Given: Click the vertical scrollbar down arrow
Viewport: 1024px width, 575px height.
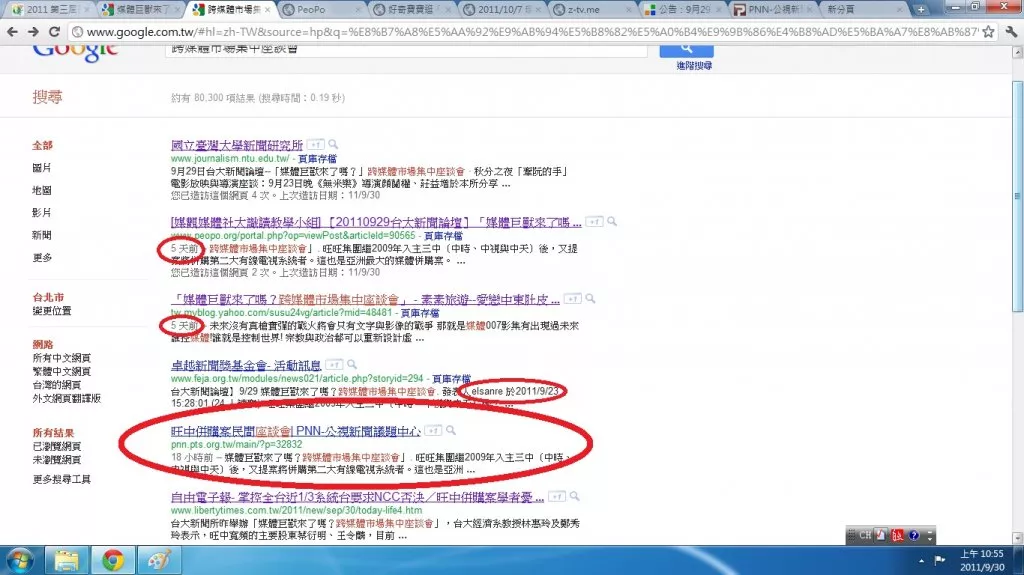Looking at the screenshot, I should tap(1017, 538).
